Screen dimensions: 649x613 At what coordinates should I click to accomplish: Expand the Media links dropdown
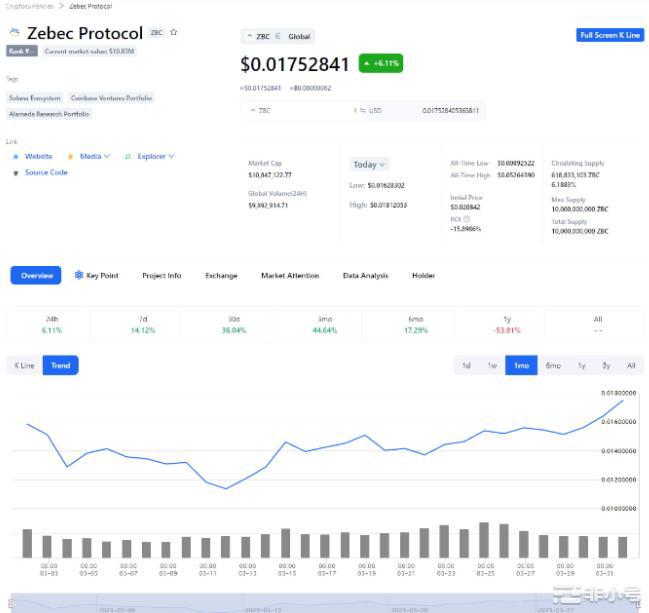click(106, 156)
